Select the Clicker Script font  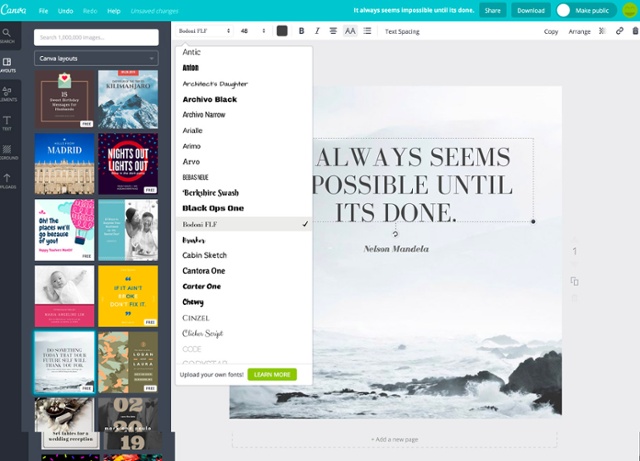[x=244, y=333]
